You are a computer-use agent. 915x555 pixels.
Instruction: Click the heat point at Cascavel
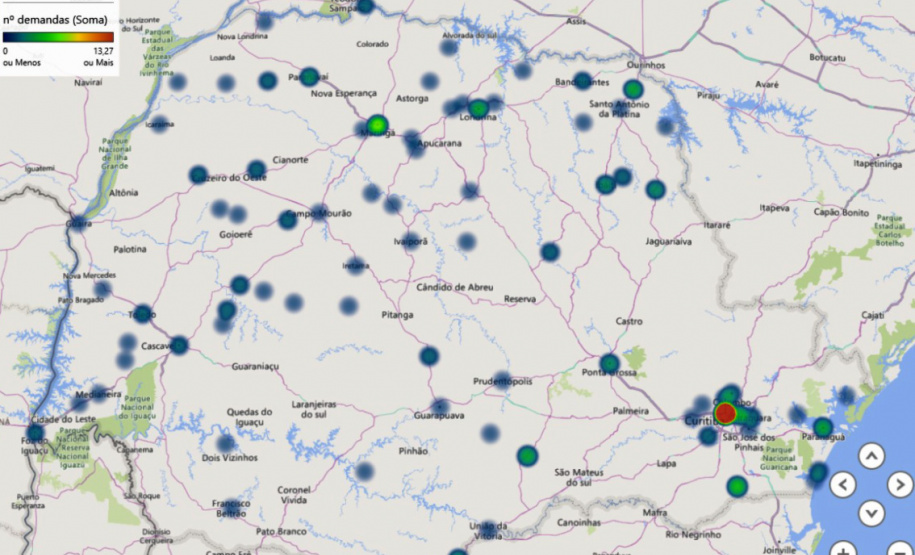(179, 345)
